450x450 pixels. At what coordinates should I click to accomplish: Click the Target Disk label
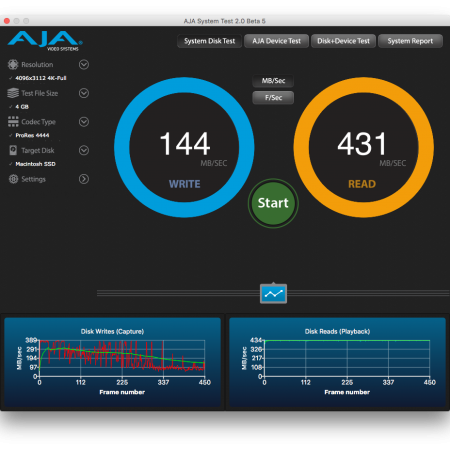[38, 151]
